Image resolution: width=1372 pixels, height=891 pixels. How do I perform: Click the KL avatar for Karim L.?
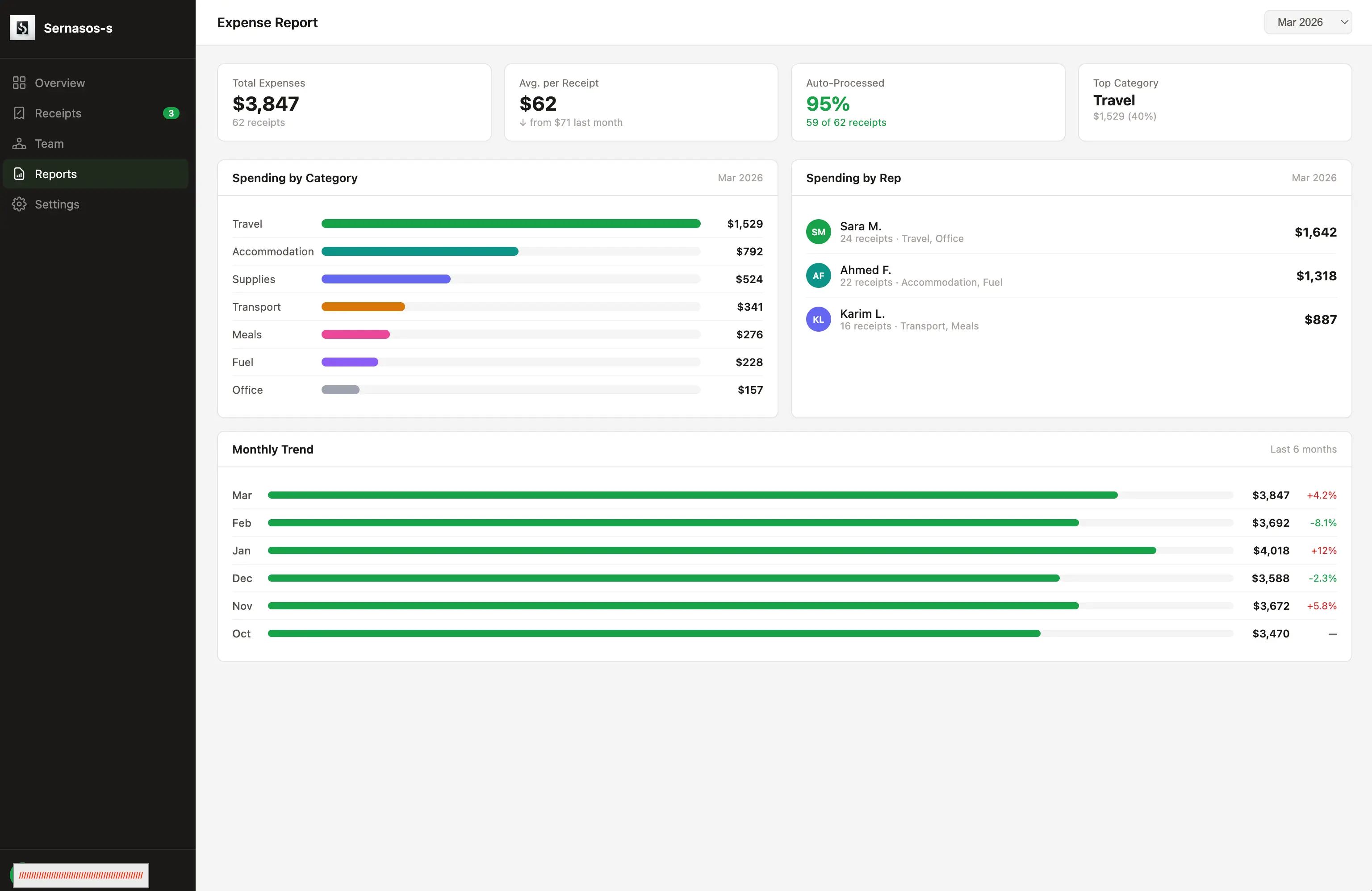(818, 319)
